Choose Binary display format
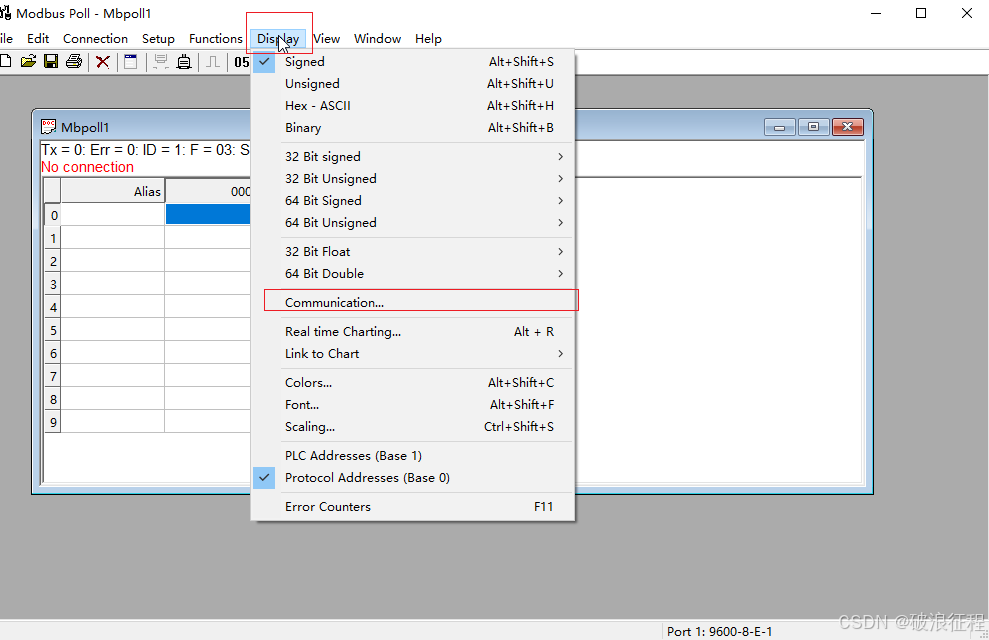 tap(413, 128)
